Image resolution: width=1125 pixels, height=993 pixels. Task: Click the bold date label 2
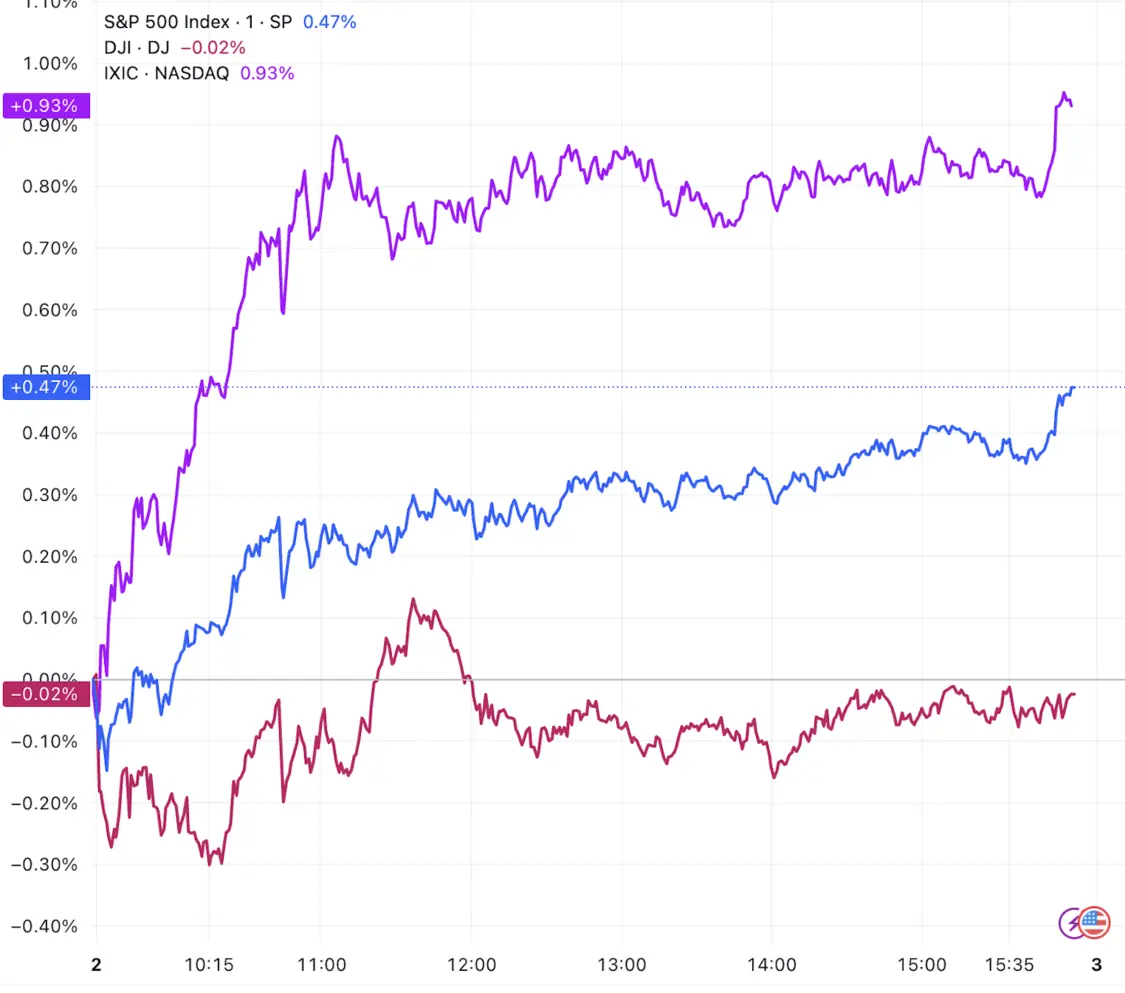click(x=96, y=966)
